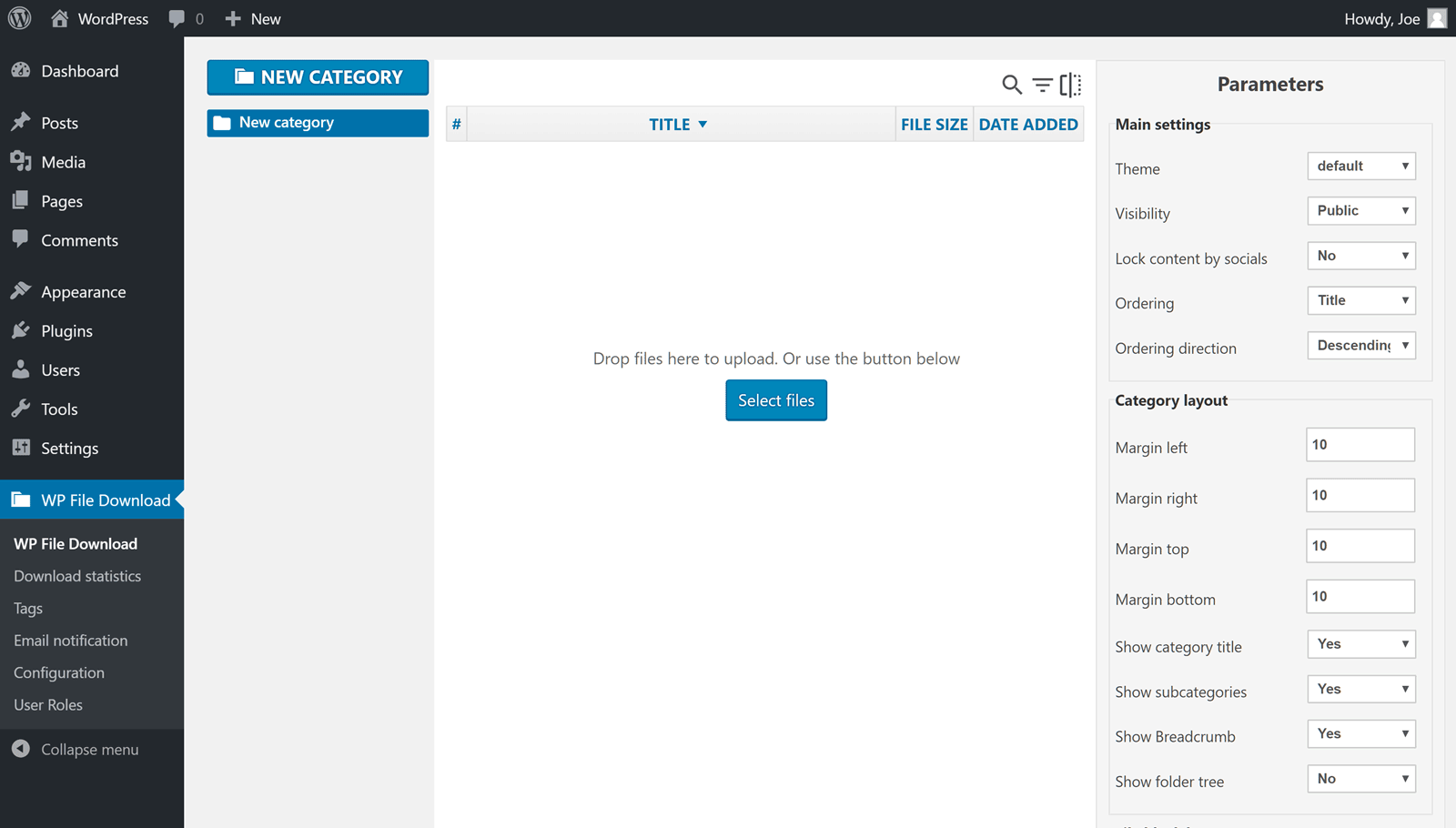1456x828 pixels.
Task: Open the User Roles submenu link
Action: pyautogui.click(x=48, y=705)
